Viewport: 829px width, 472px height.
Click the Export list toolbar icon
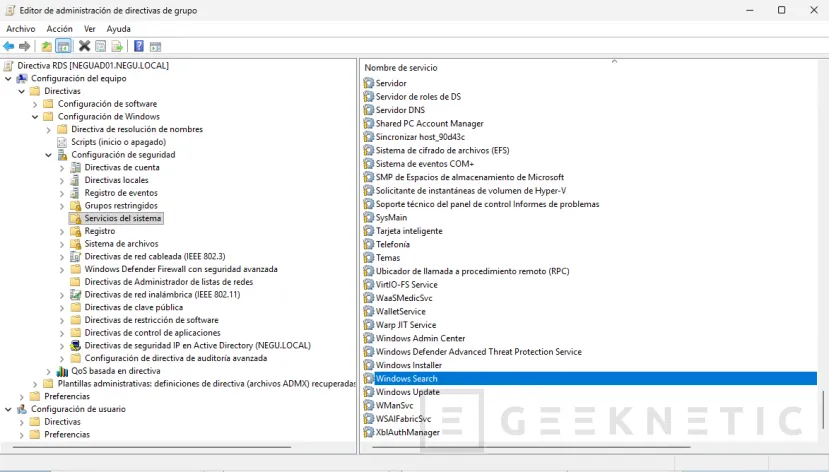[117, 47]
